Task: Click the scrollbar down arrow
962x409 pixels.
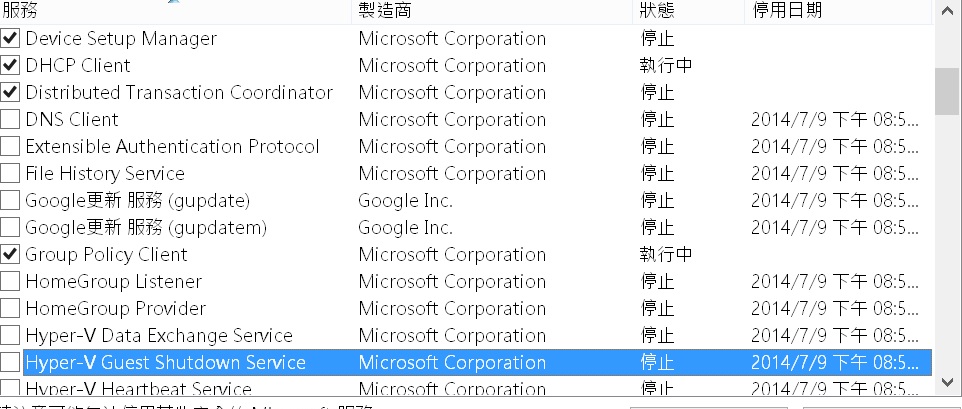Action: pyautogui.click(x=947, y=381)
